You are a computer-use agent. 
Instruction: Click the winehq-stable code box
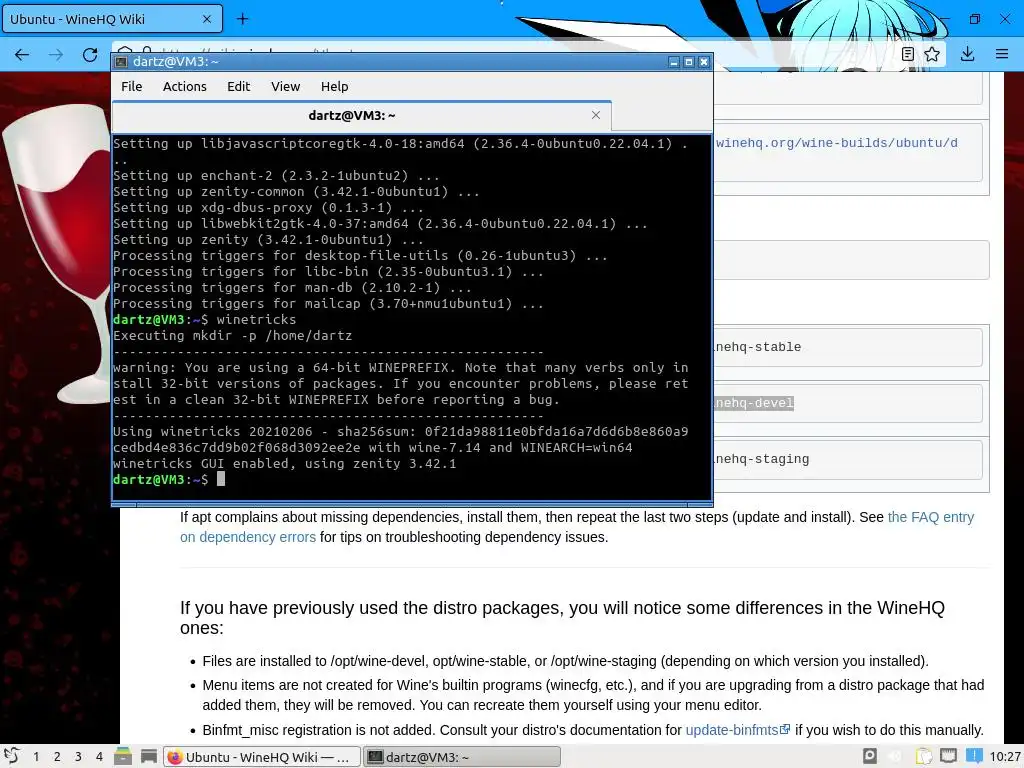click(x=848, y=347)
